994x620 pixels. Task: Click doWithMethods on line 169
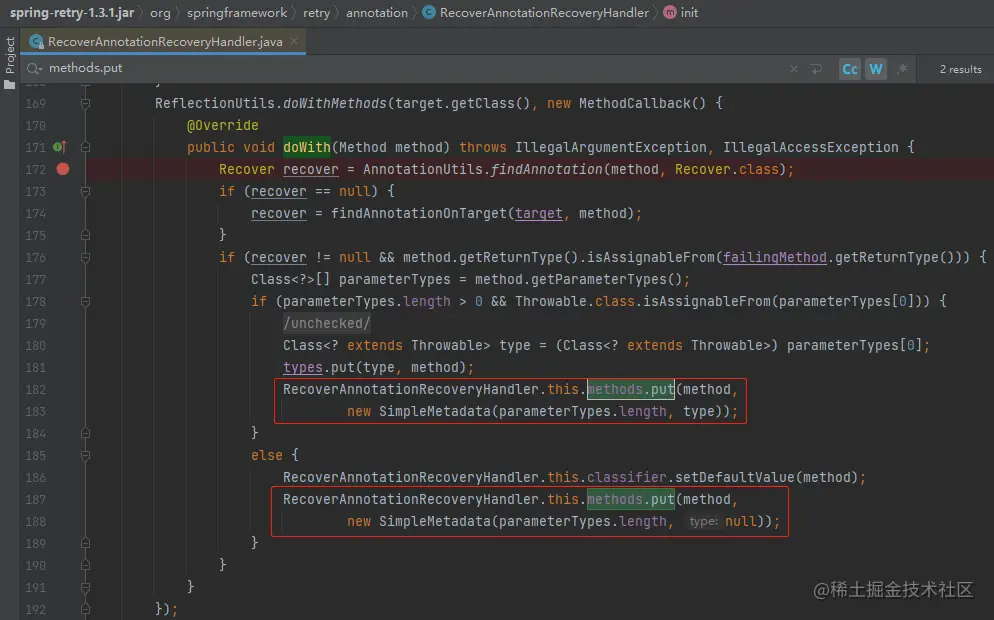click(335, 103)
